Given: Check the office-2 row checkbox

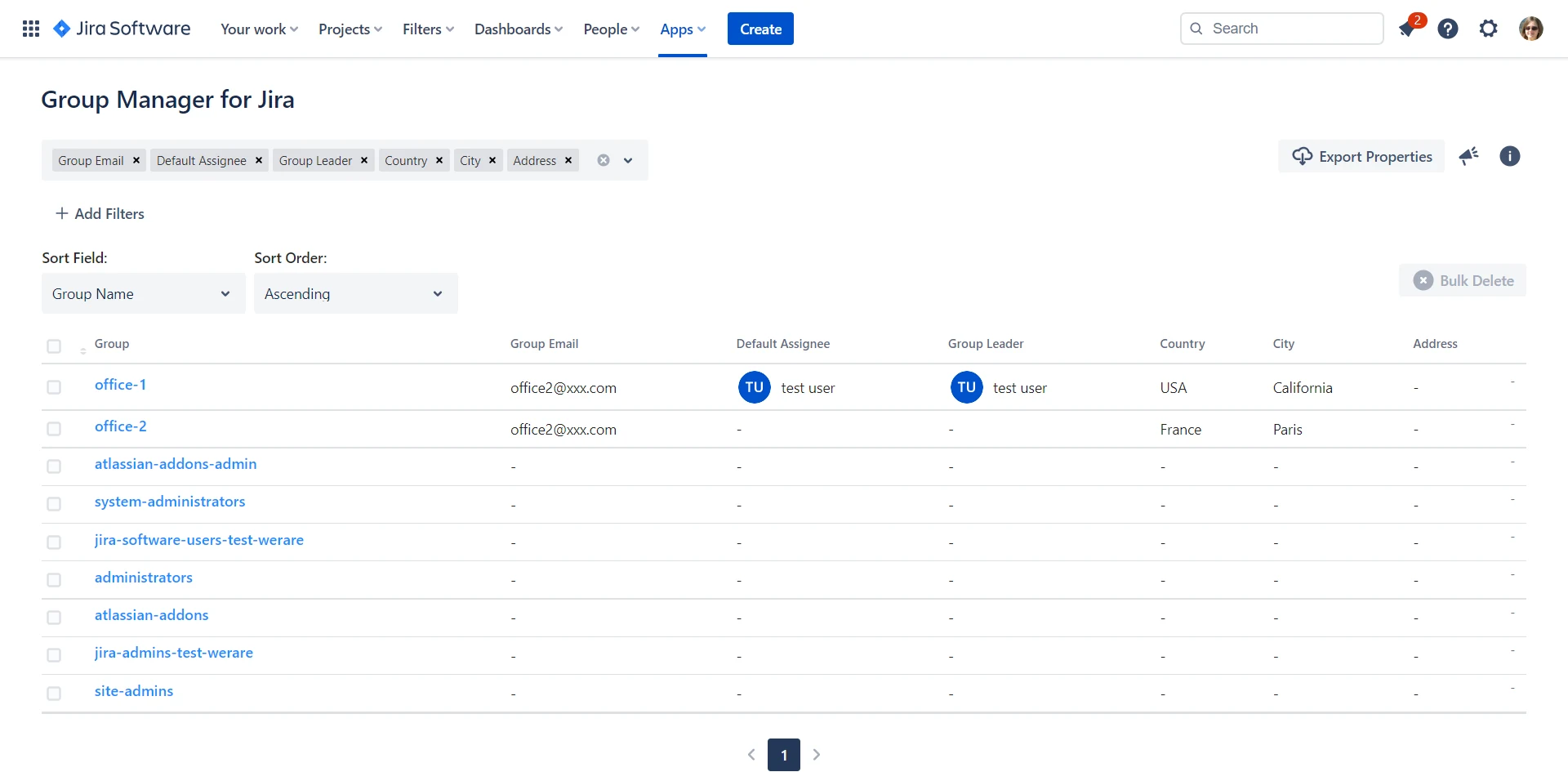Looking at the screenshot, I should click(54, 429).
